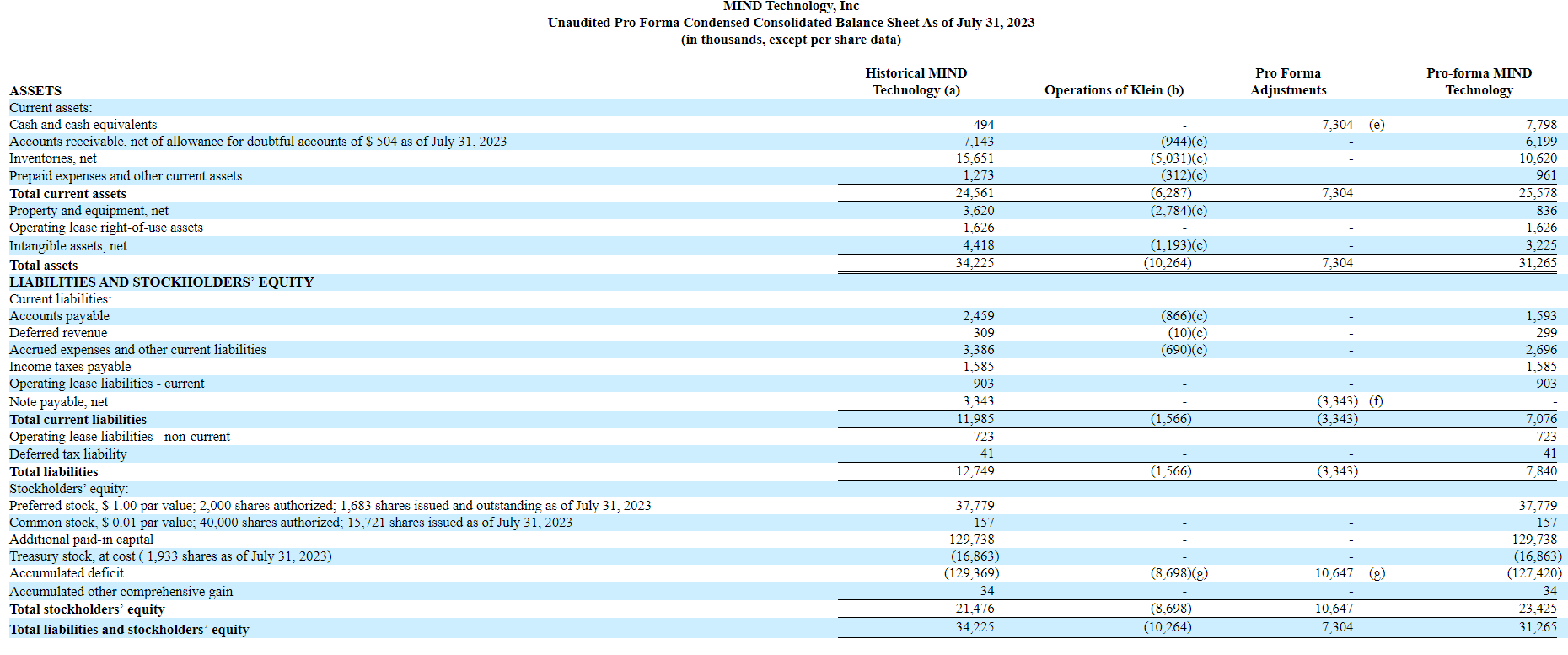Select the 'Current assets:' row label

[51, 108]
